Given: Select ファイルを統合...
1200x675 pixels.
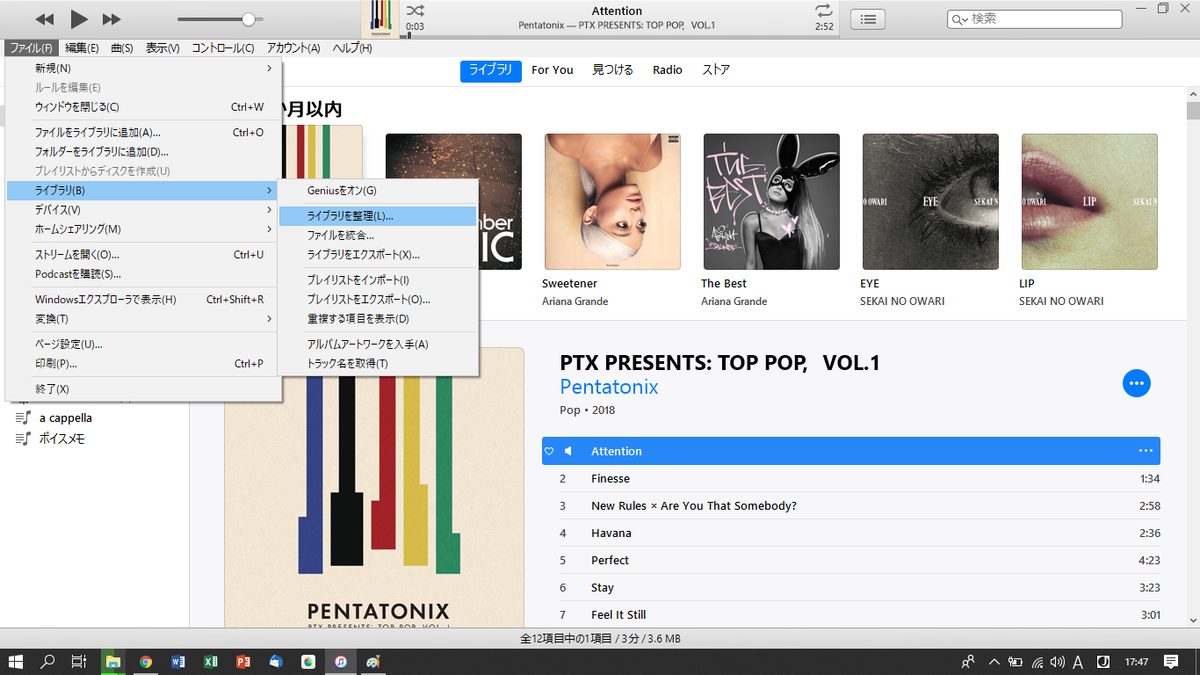Looking at the screenshot, I should 379,235.
